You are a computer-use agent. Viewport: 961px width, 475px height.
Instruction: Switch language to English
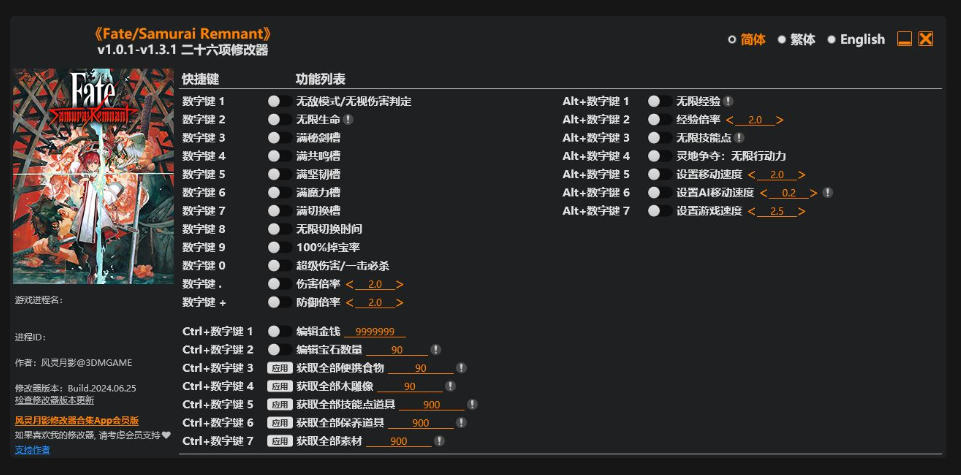(856, 40)
